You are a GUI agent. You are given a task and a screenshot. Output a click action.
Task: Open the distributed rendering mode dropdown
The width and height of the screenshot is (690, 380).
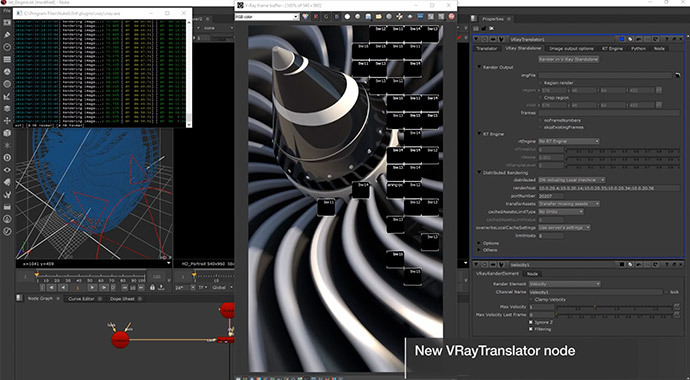[572, 180]
